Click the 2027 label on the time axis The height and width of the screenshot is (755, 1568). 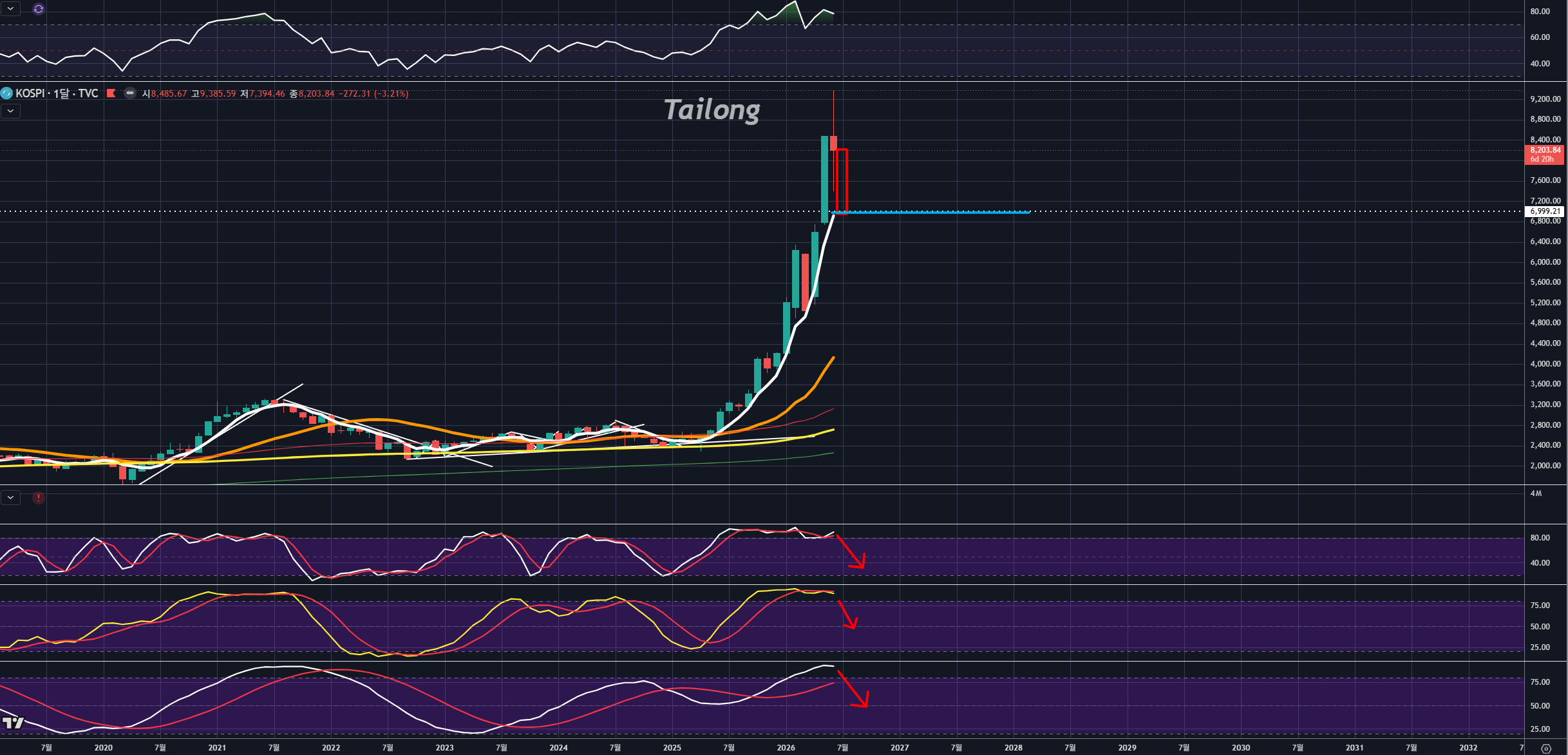coord(900,748)
